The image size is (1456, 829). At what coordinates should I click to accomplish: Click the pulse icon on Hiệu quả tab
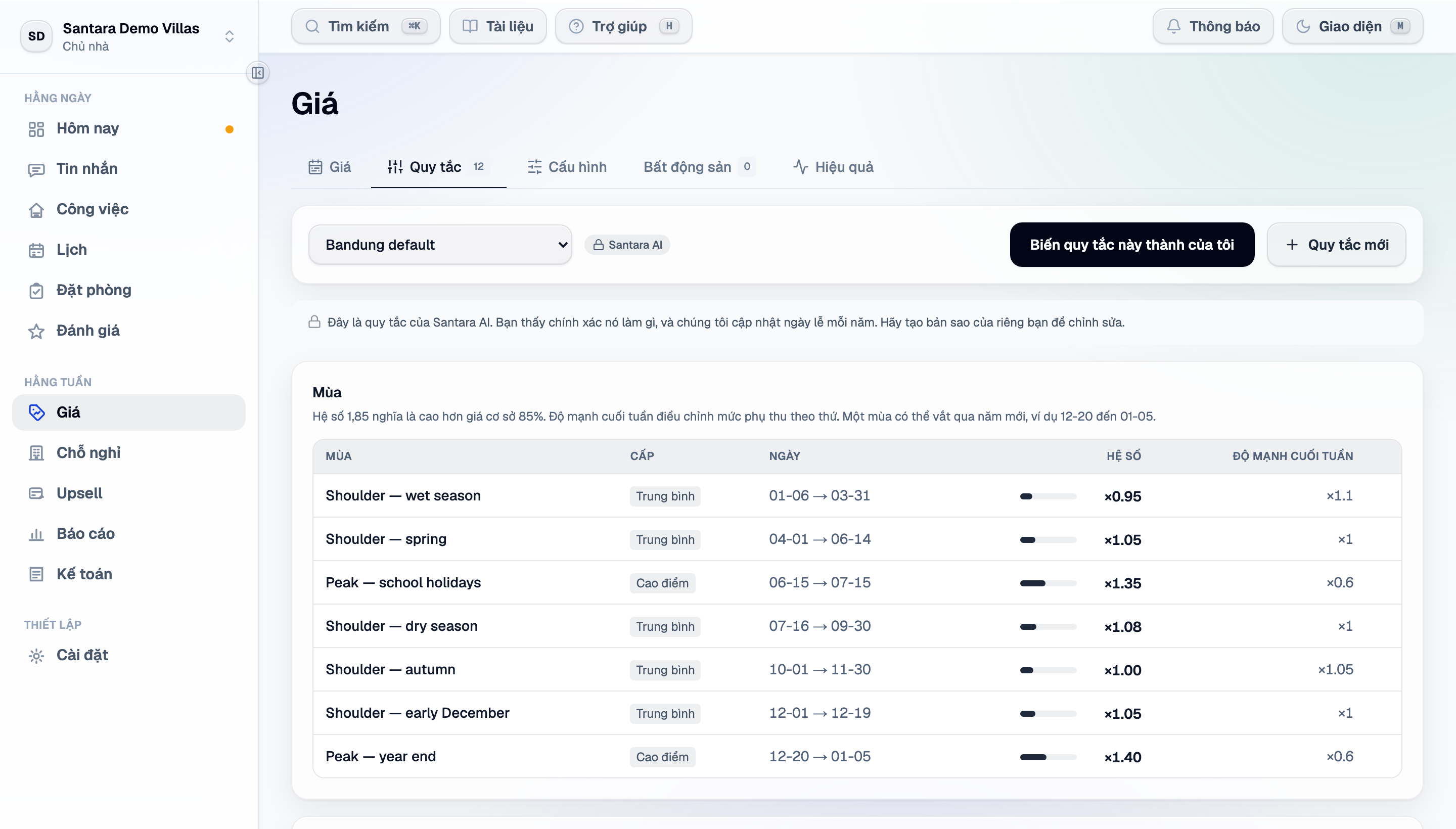point(801,167)
